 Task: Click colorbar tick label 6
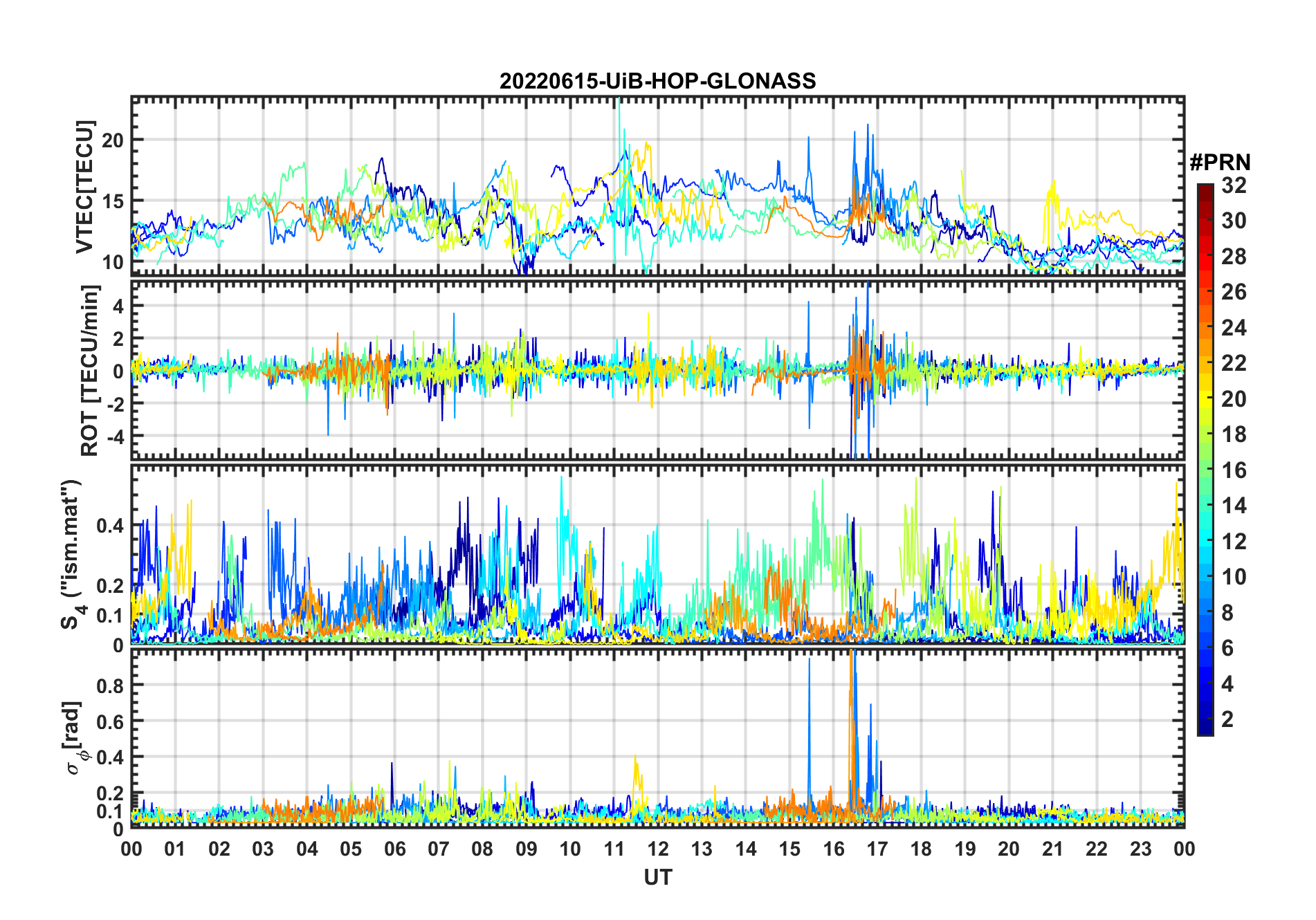pos(1227,648)
